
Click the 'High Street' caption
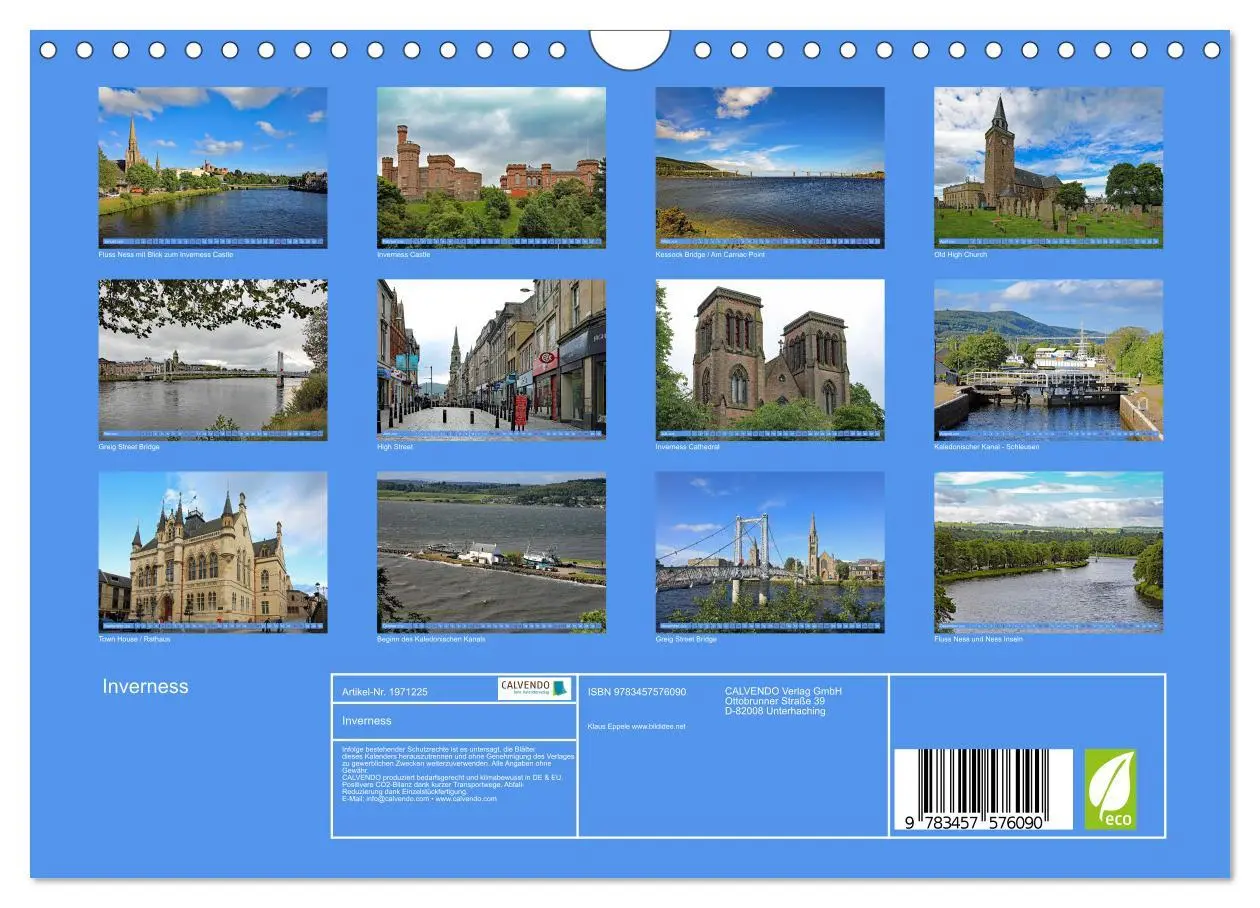point(395,447)
